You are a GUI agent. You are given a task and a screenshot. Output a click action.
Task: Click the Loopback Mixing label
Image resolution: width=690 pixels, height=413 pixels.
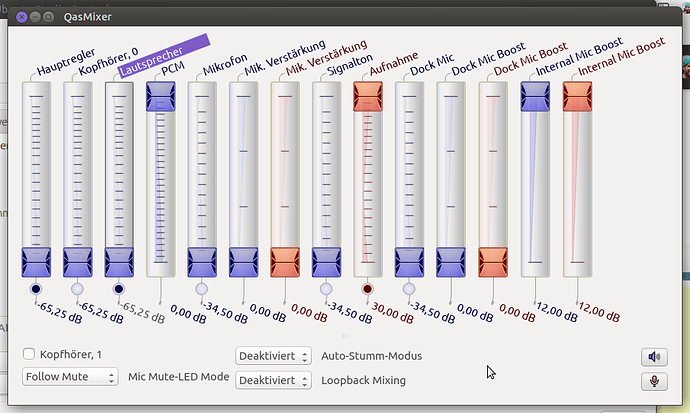pos(363,380)
